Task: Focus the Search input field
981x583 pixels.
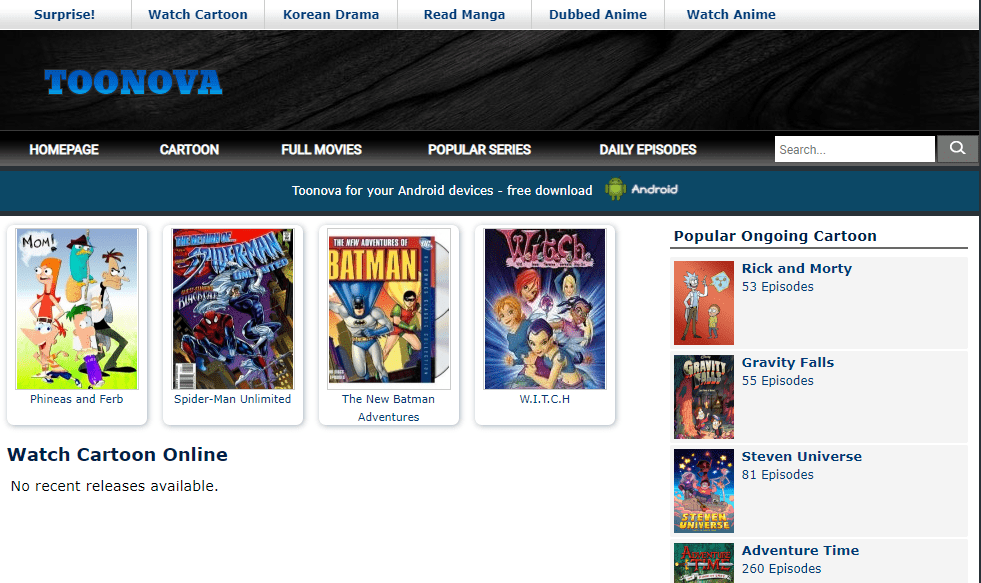Action: (x=855, y=149)
